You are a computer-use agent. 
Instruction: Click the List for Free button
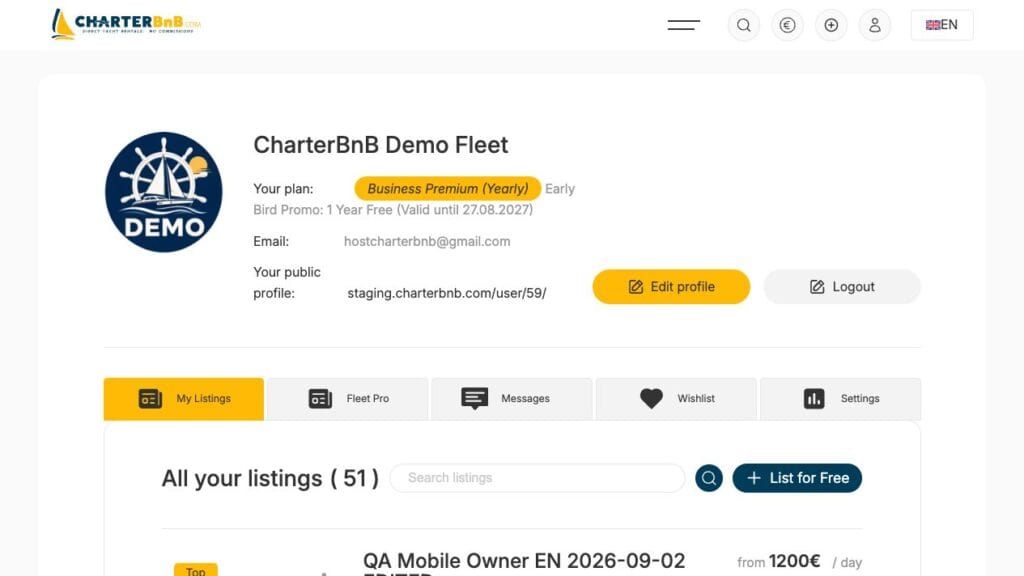point(797,478)
